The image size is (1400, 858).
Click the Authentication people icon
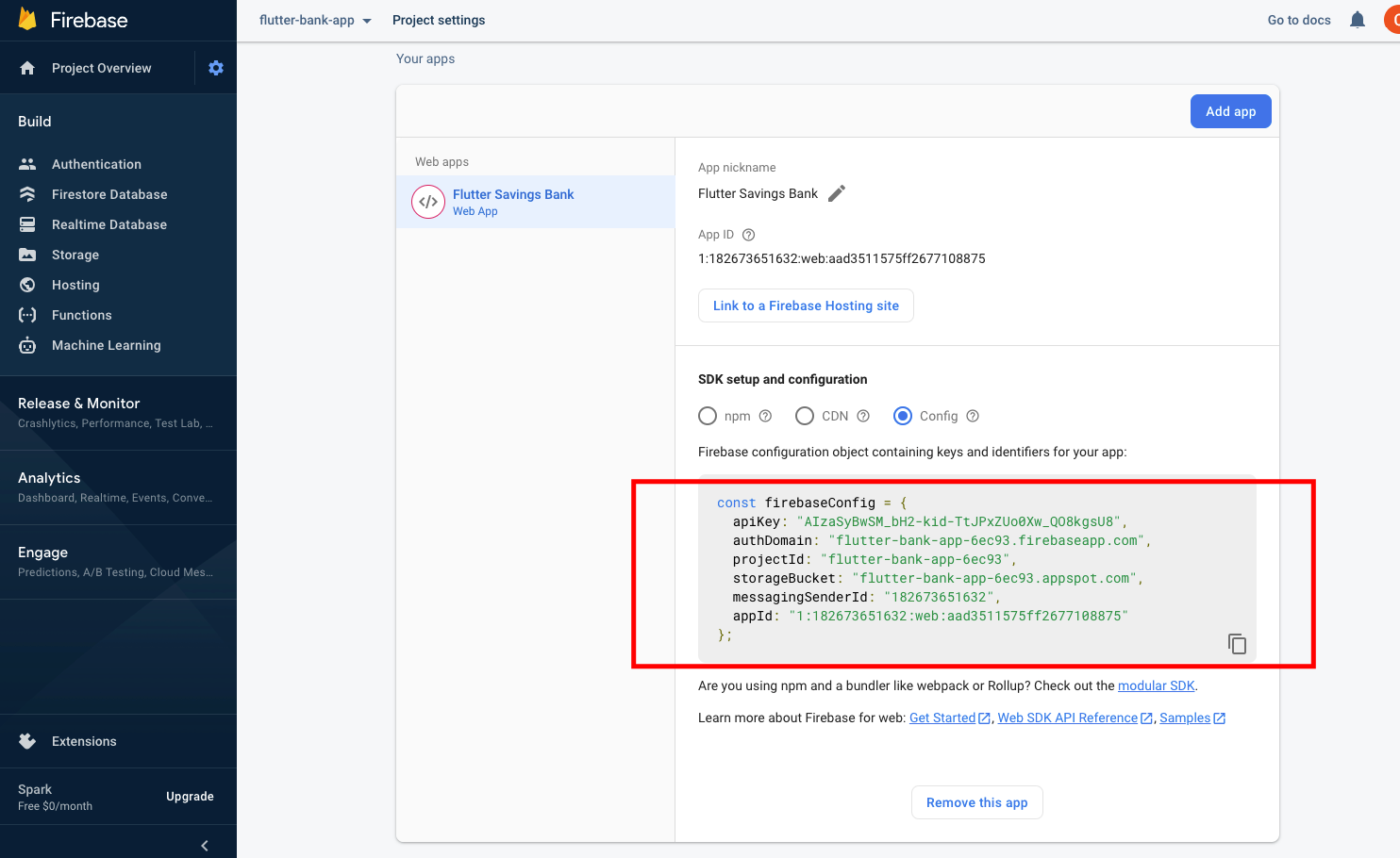point(27,164)
